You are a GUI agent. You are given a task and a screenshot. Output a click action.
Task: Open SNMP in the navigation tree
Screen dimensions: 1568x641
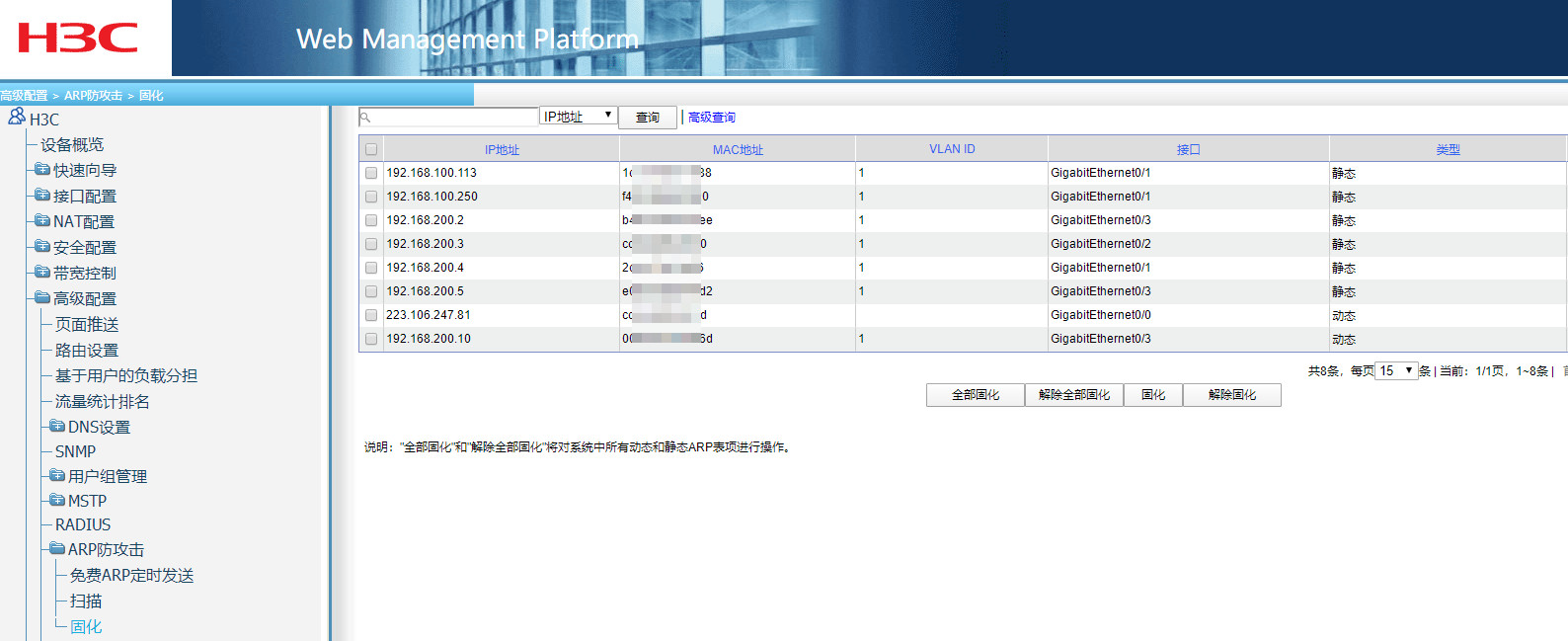[75, 451]
